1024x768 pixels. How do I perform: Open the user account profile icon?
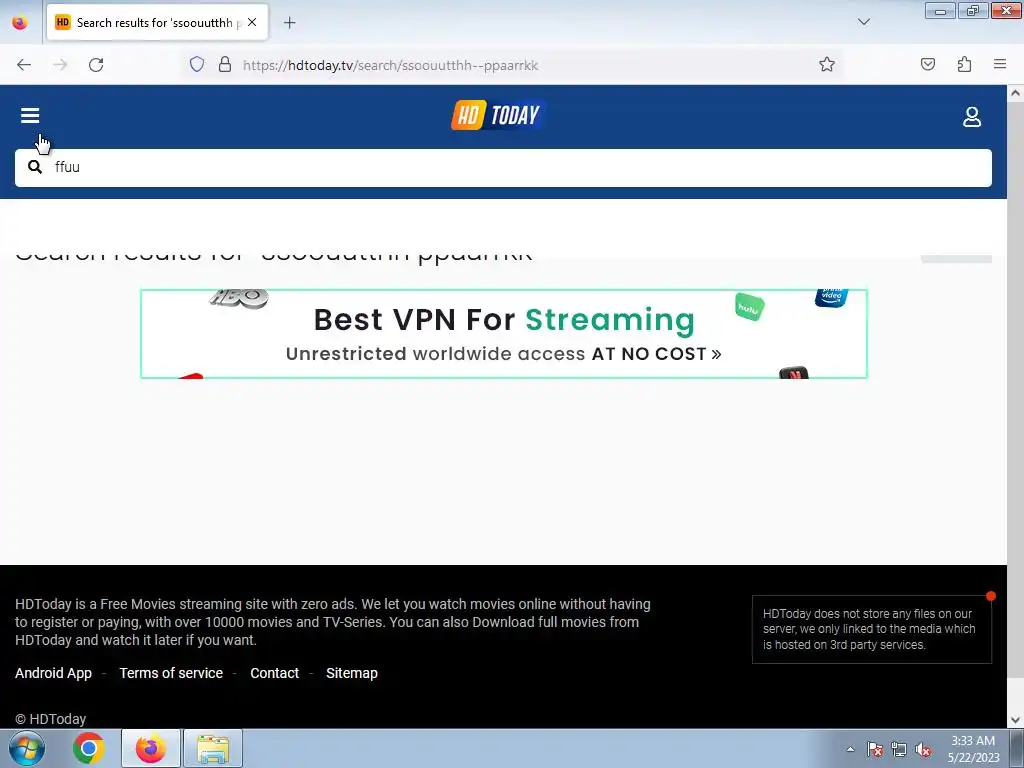click(x=972, y=117)
